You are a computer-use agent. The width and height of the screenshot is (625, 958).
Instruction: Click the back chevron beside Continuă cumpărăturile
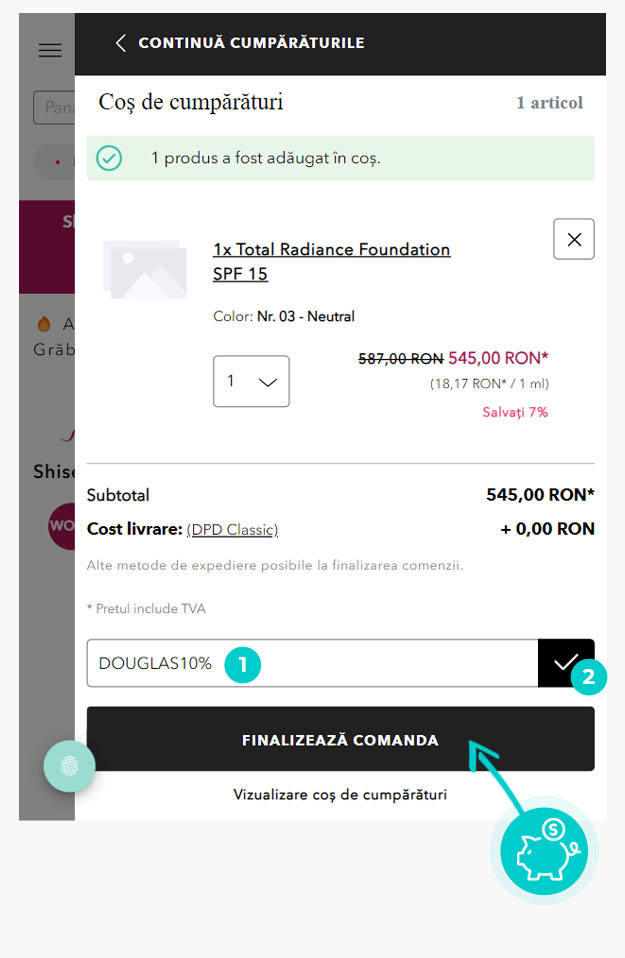121,43
